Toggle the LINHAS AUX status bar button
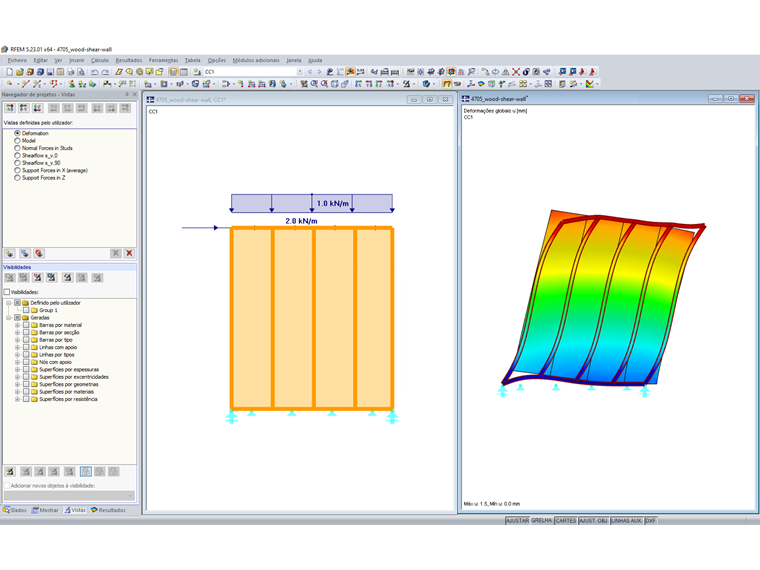The height and width of the screenshot is (570, 760). click(x=626, y=521)
